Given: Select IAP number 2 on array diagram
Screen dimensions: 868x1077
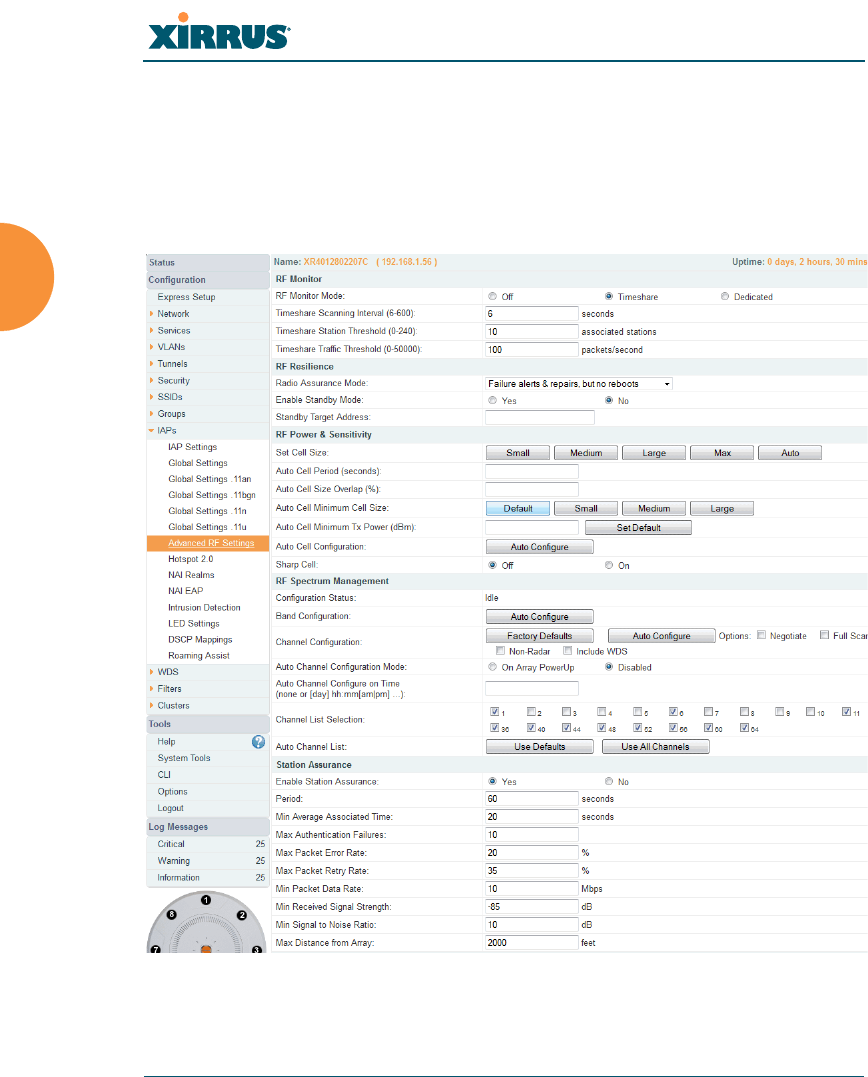Looking at the screenshot, I should tap(242, 915).
